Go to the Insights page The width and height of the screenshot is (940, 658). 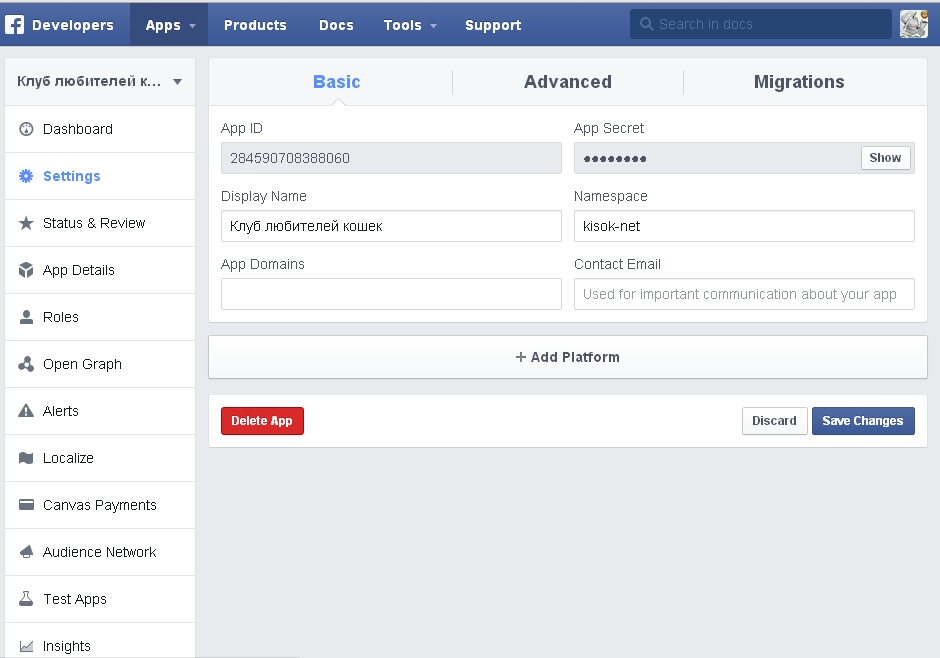pyautogui.click(x=100, y=641)
